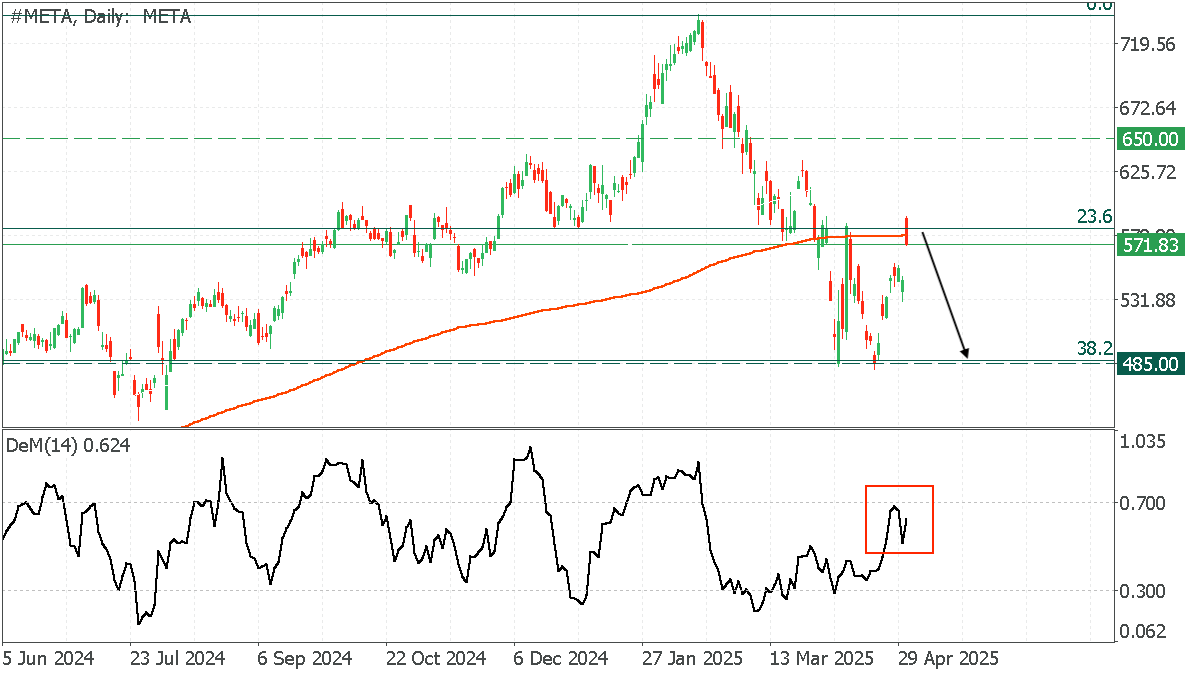Click the "6 Dec 2024" date label
This screenshot has height=675, width=1200.
pos(560,659)
